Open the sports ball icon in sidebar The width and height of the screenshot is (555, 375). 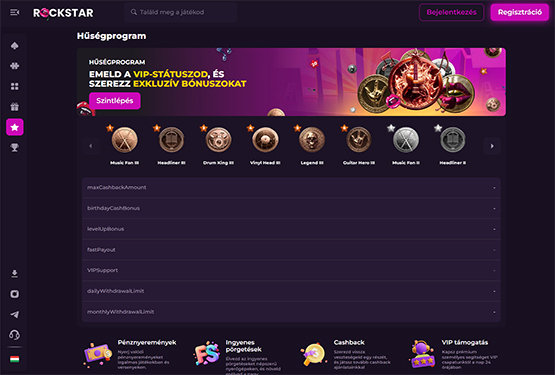pos(15,66)
